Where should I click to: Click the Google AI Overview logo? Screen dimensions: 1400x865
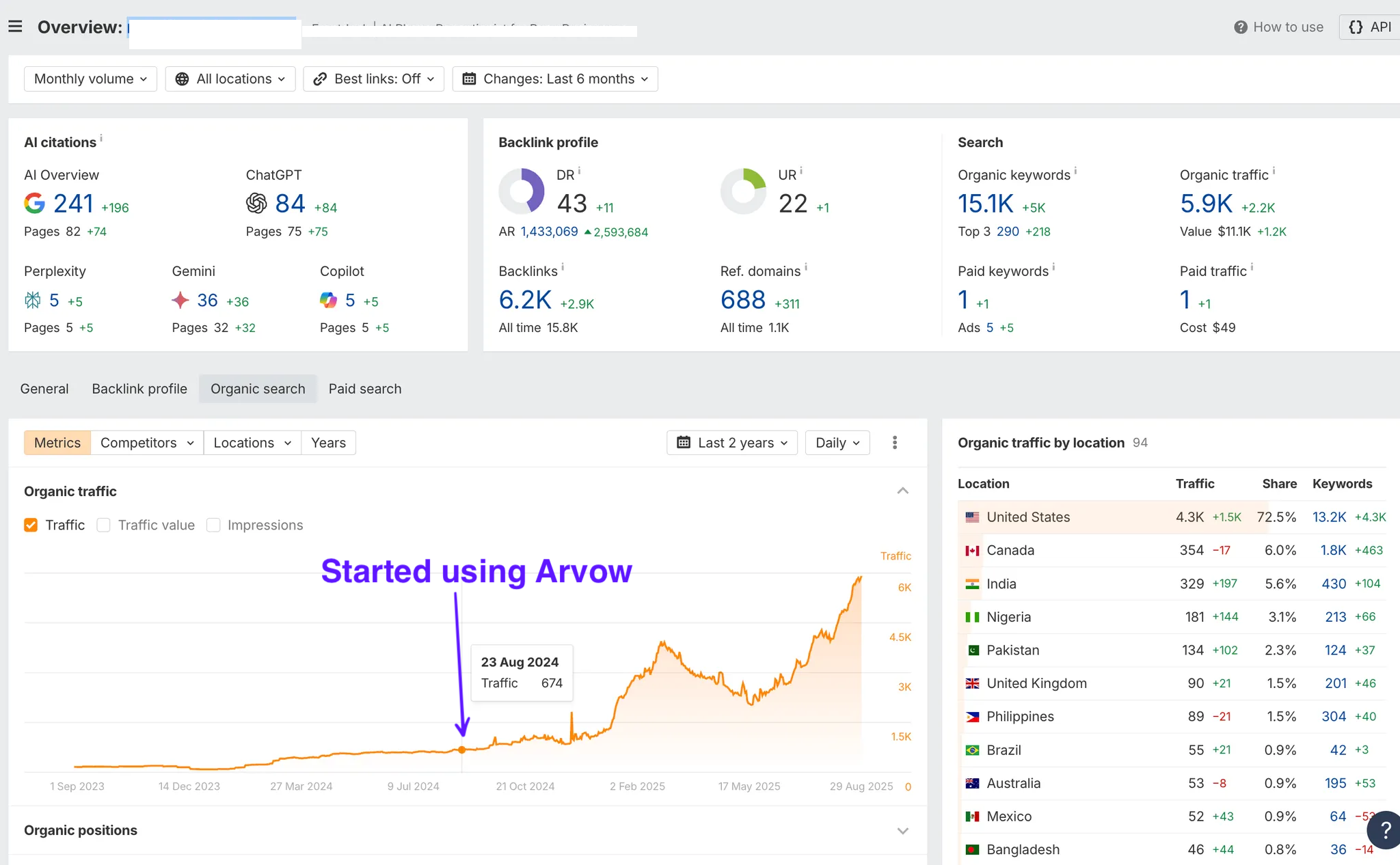coord(34,203)
